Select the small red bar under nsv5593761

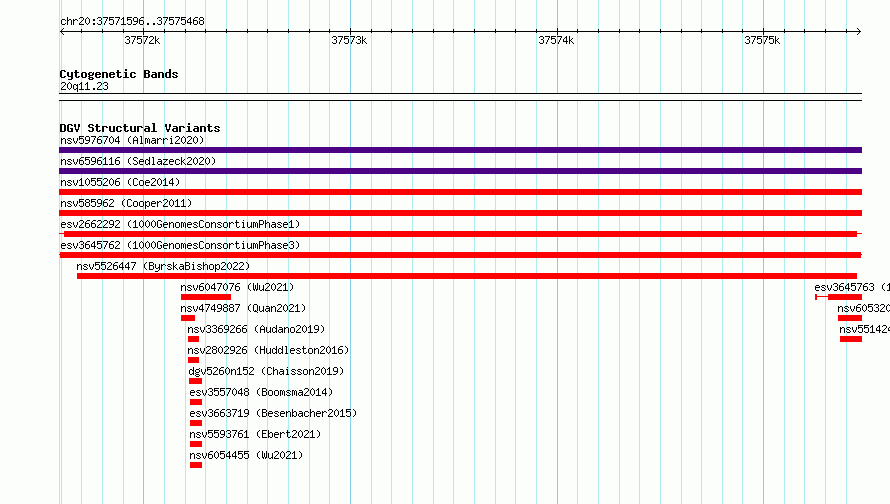tap(196, 444)
